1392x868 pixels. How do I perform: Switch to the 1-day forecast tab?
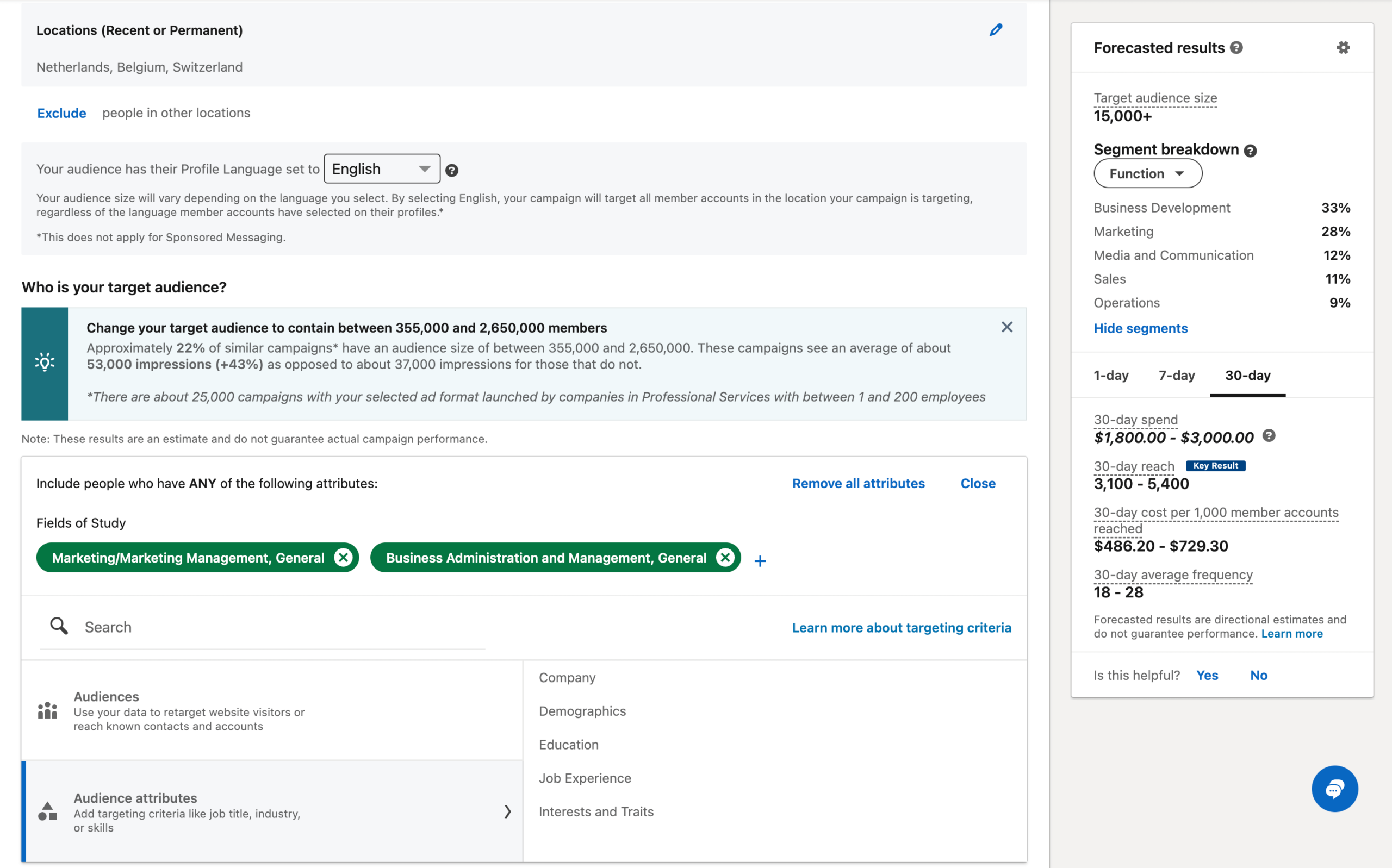(x=1111, y=376)
